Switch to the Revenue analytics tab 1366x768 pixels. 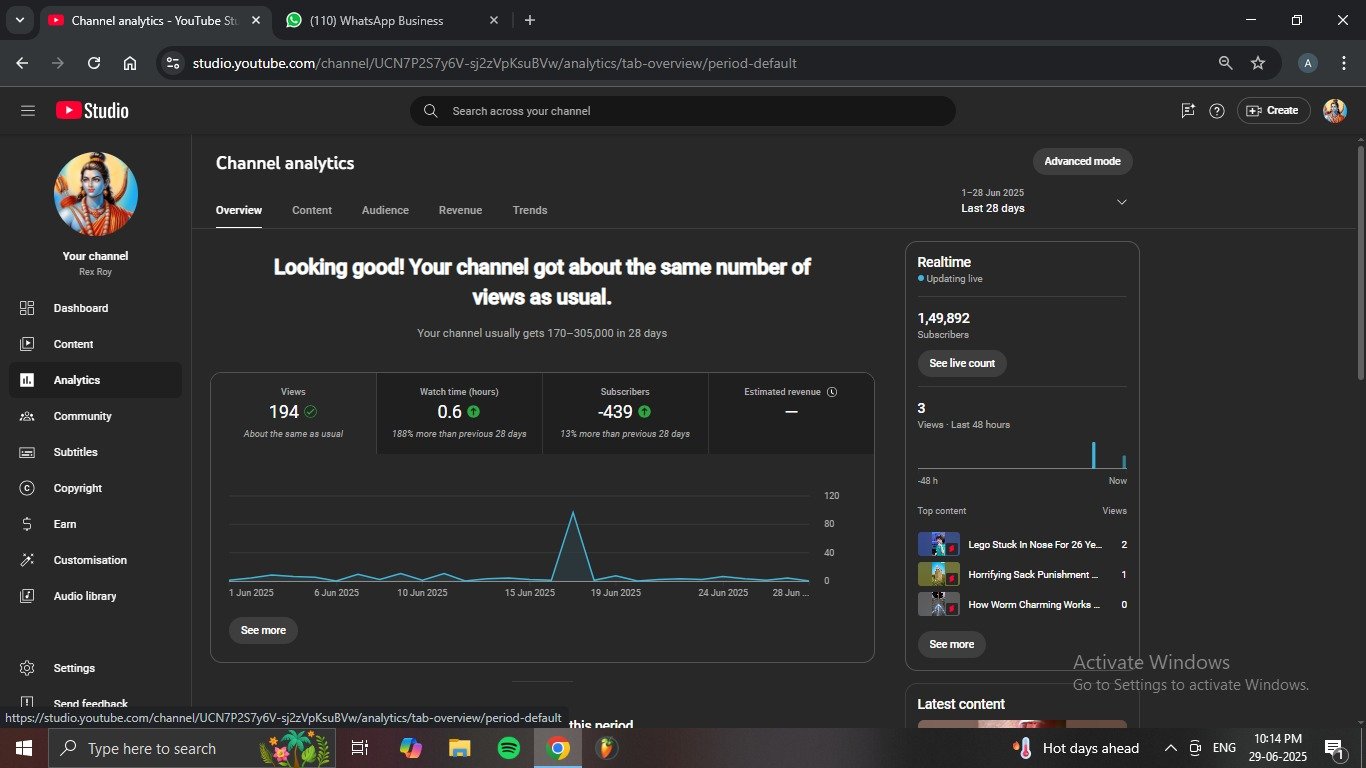point(460,210)
